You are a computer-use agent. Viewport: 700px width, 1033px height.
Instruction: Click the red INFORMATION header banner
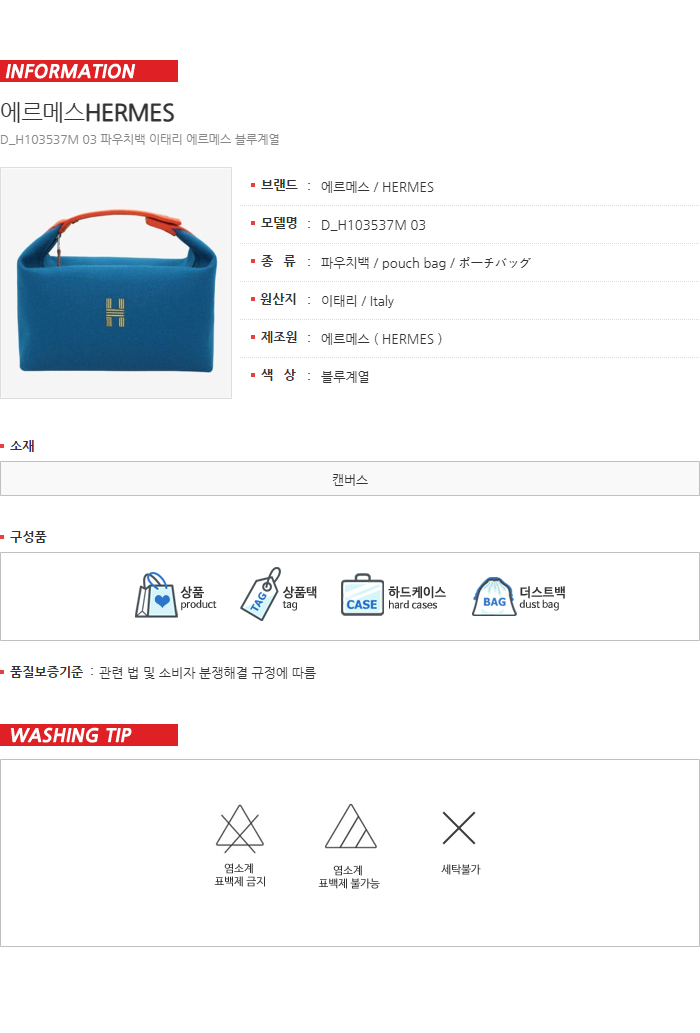point(89,71)
